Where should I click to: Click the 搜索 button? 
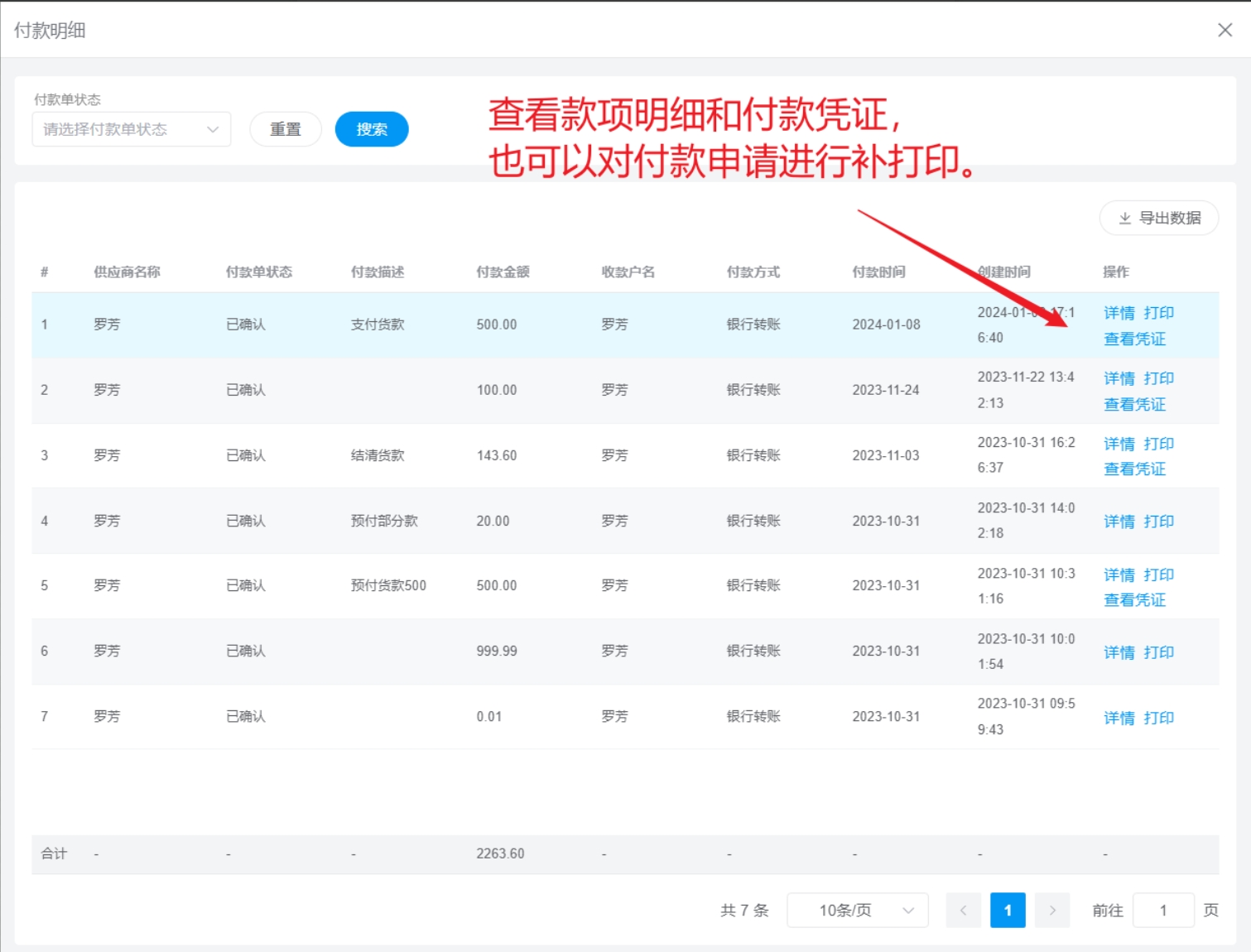coord(371,129)
